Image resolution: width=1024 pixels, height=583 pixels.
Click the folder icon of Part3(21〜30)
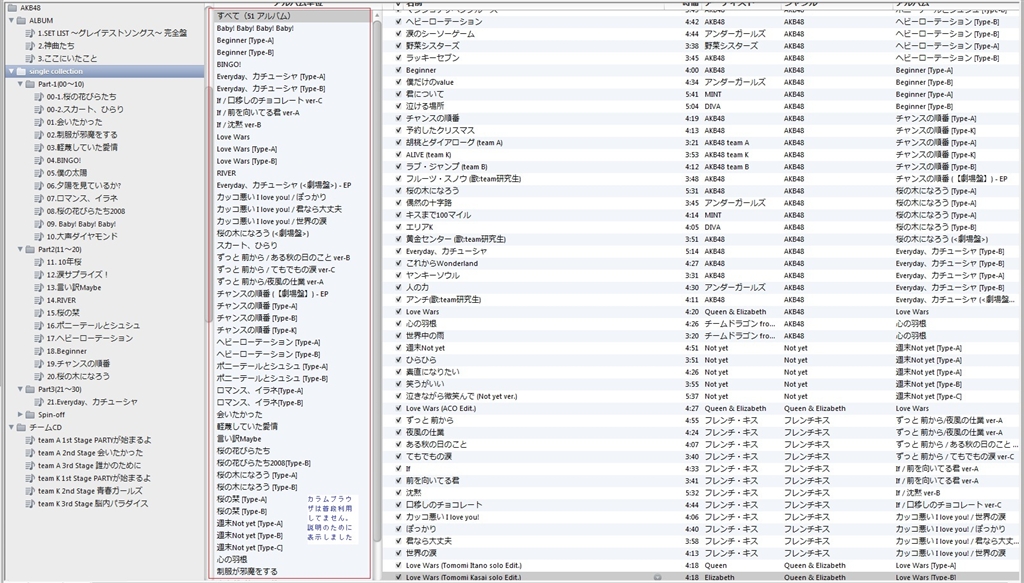(x=30, y=389)
